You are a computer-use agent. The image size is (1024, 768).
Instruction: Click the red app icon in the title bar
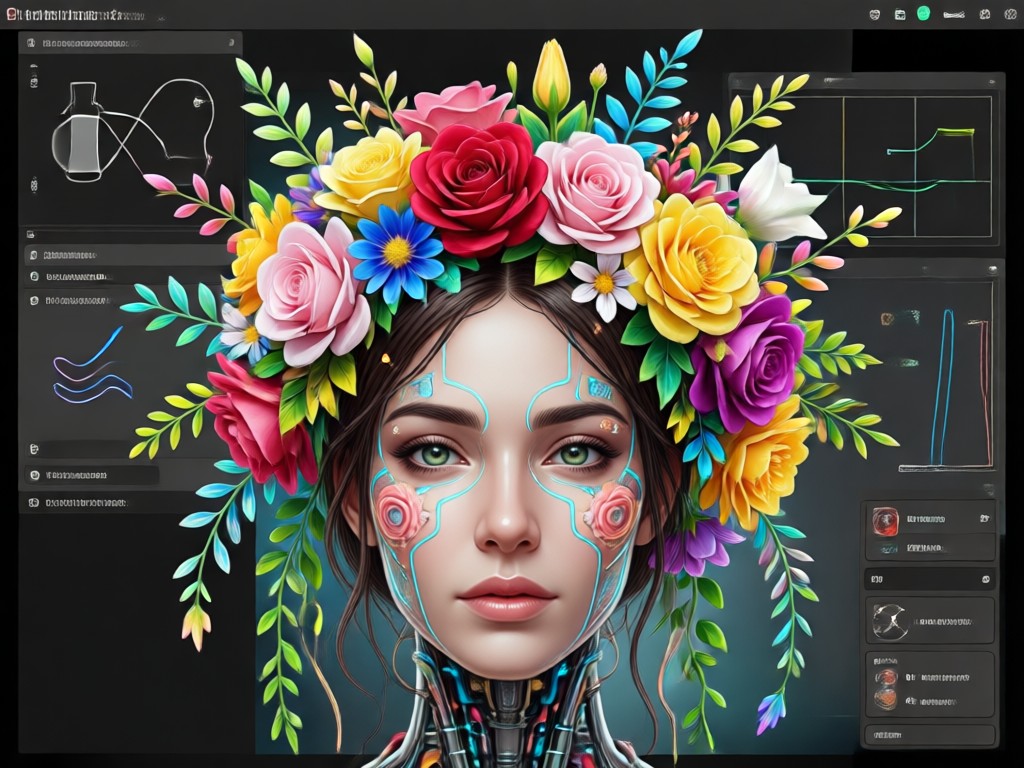[10, 14]
